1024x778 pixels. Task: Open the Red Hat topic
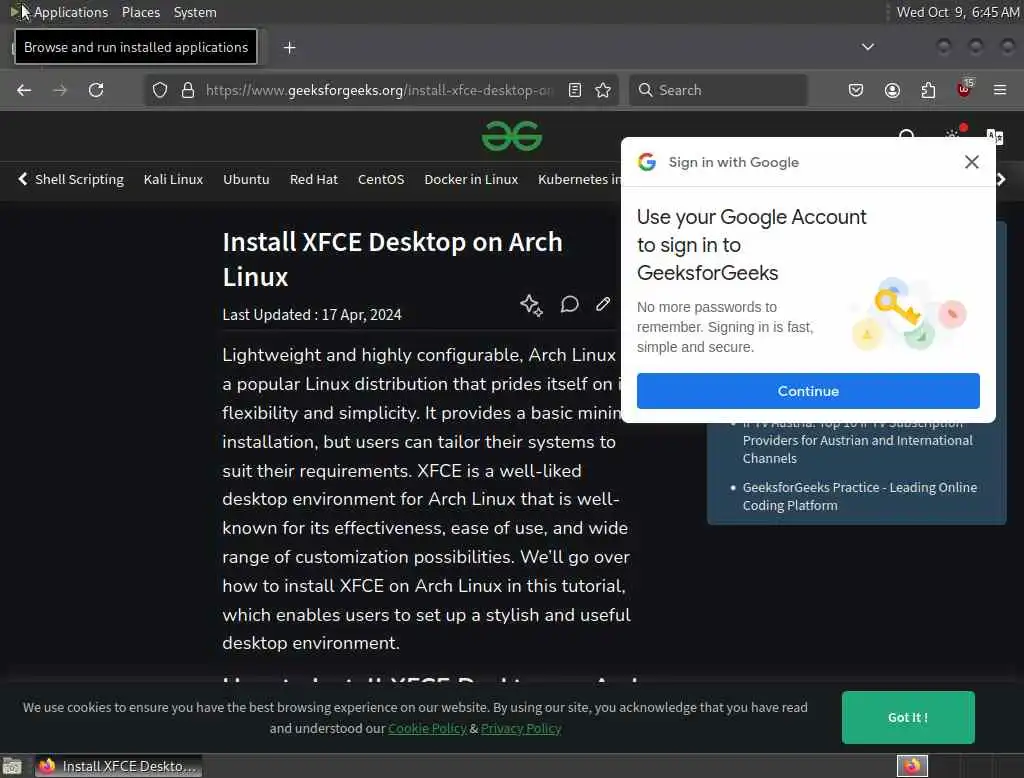[313, 180]
